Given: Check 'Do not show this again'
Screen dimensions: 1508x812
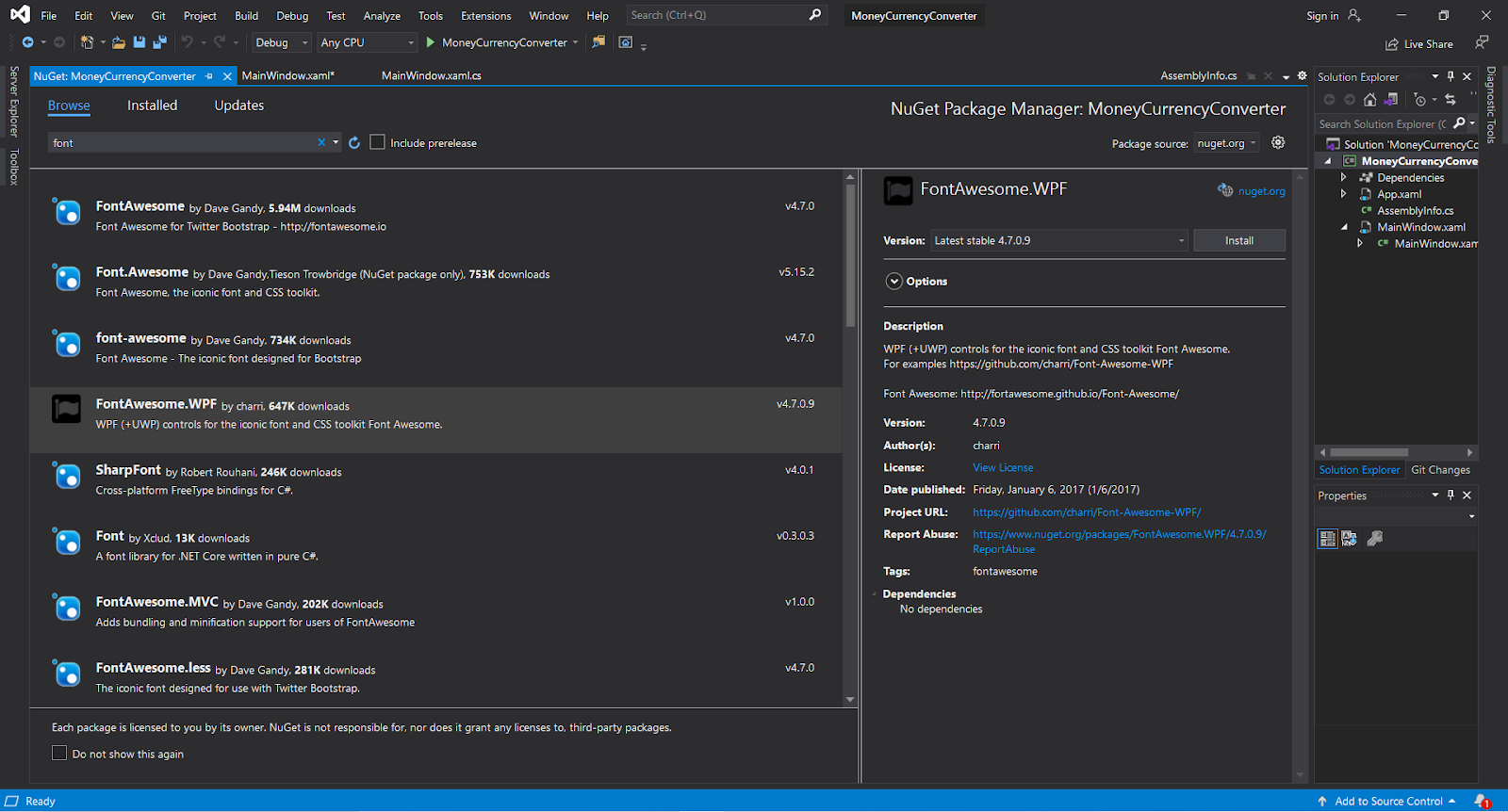Looking at the screenshot, I should (59, 754).
